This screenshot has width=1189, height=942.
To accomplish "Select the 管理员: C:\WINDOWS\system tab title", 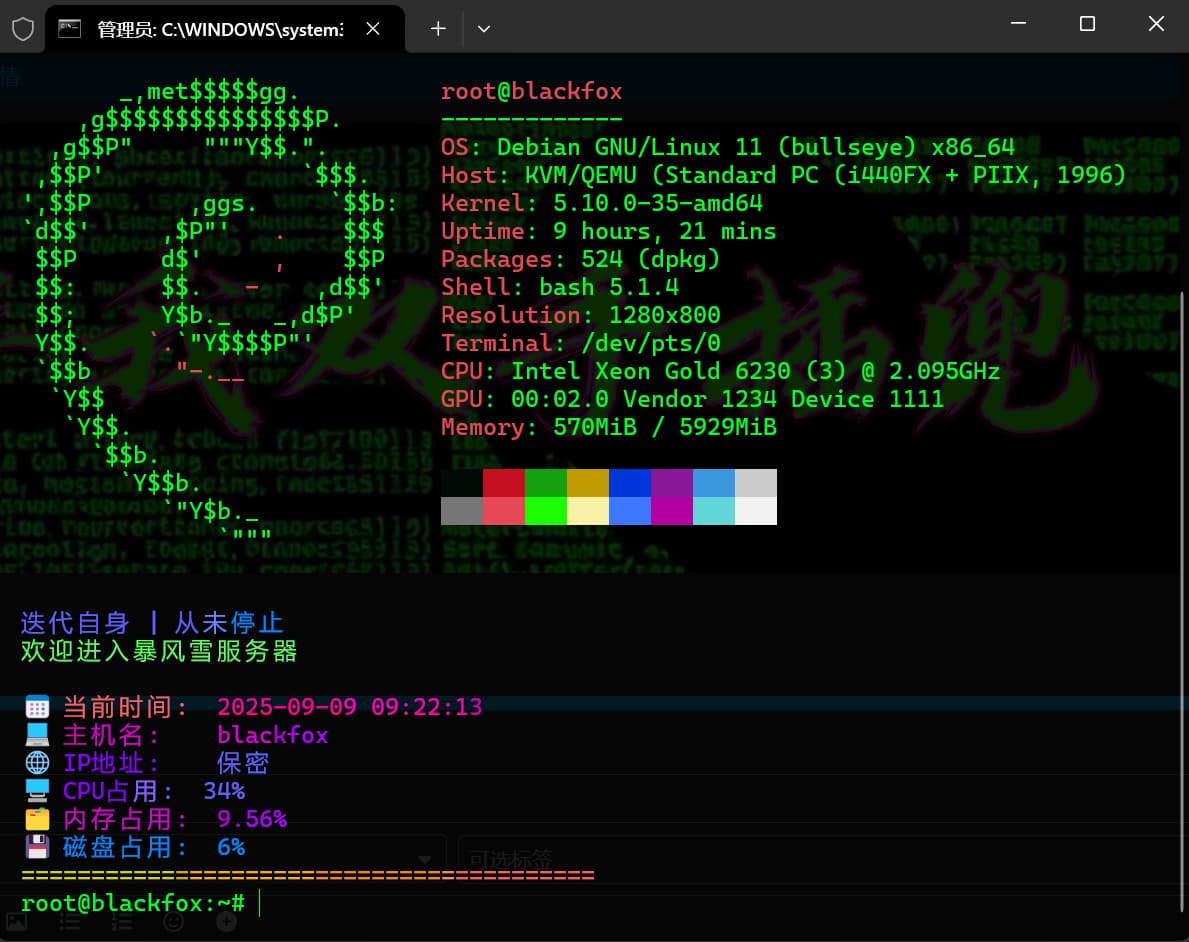I will 220,29.
